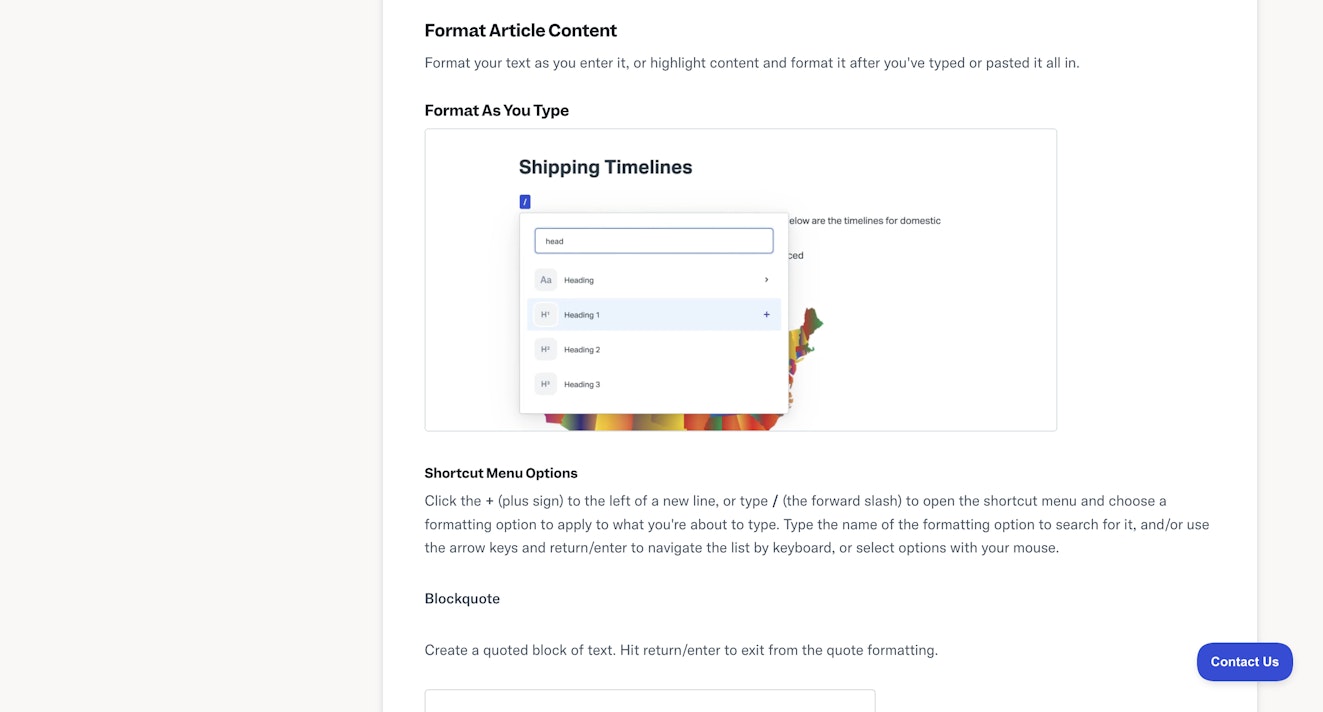Click the blue slash marker under Shipping Timelines

point(525,202)
